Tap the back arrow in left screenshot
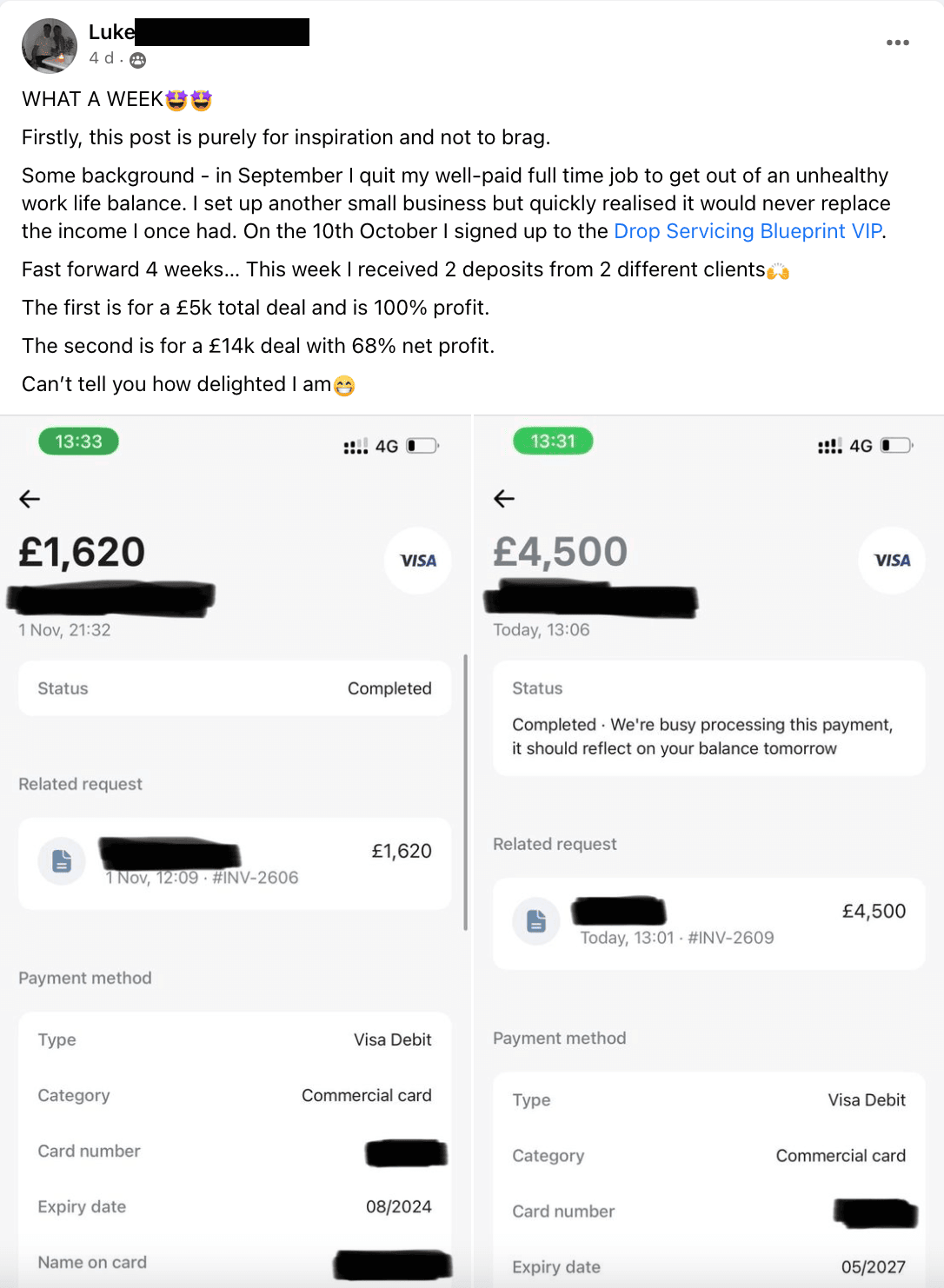Screen dimensions: 944x1288 [30, 499]
